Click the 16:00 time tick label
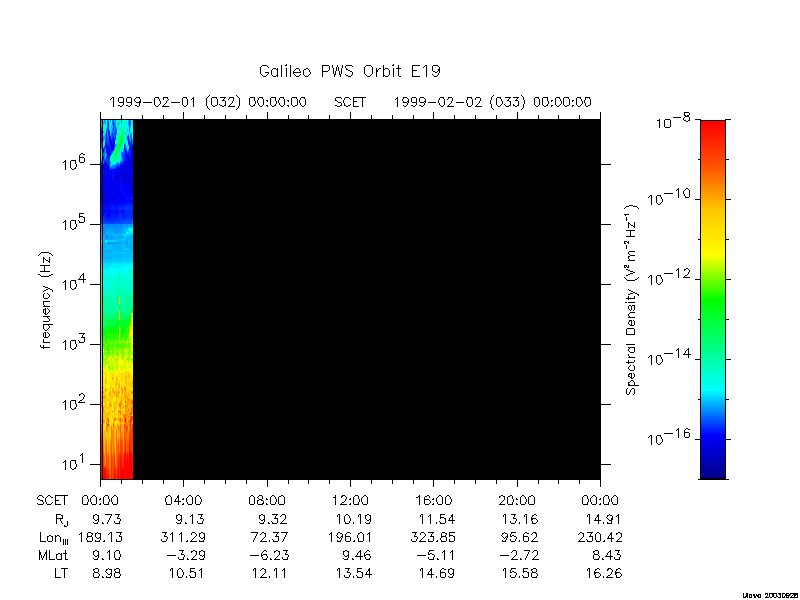Screen dimensions: 800x600 click(x=433, y=501)
